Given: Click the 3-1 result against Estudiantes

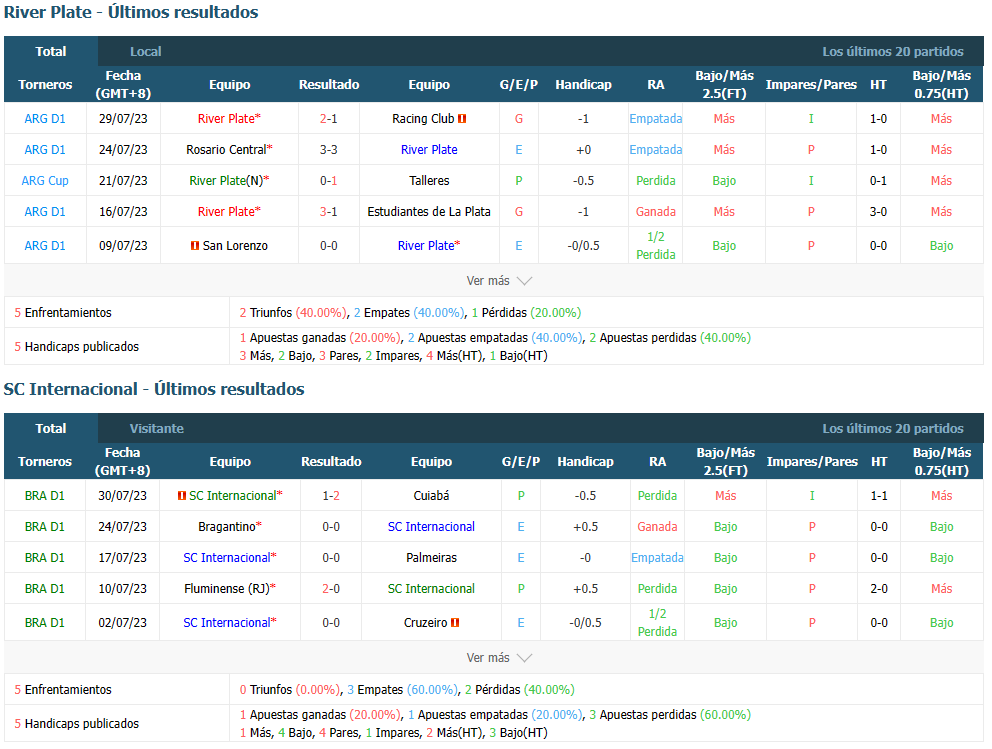Looking at the screenshot, I should (328, 212).
